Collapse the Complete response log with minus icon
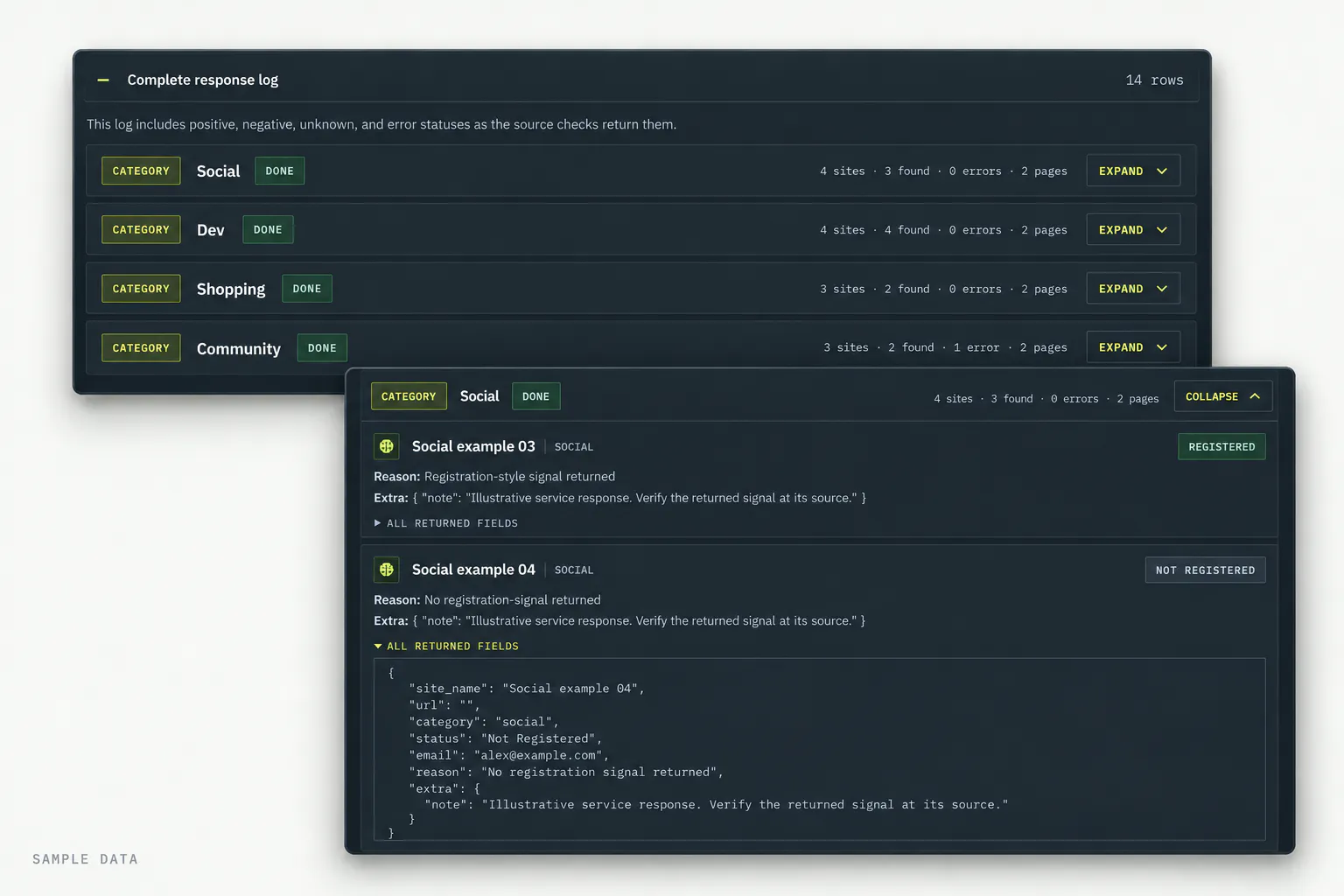1344x896 pixels. [x=103, y=80]
